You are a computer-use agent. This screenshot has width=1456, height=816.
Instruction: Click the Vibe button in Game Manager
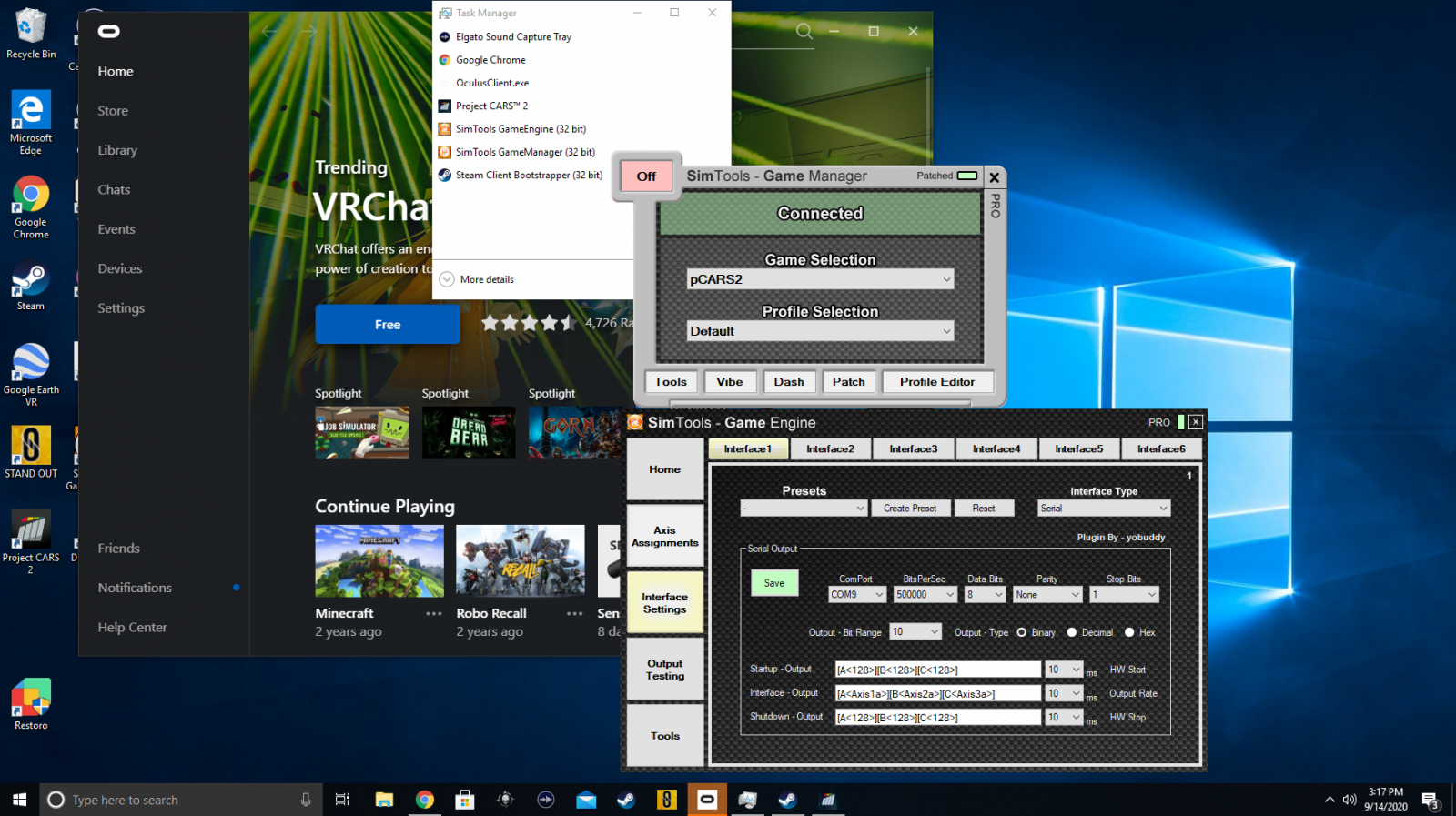coord(730,382)
